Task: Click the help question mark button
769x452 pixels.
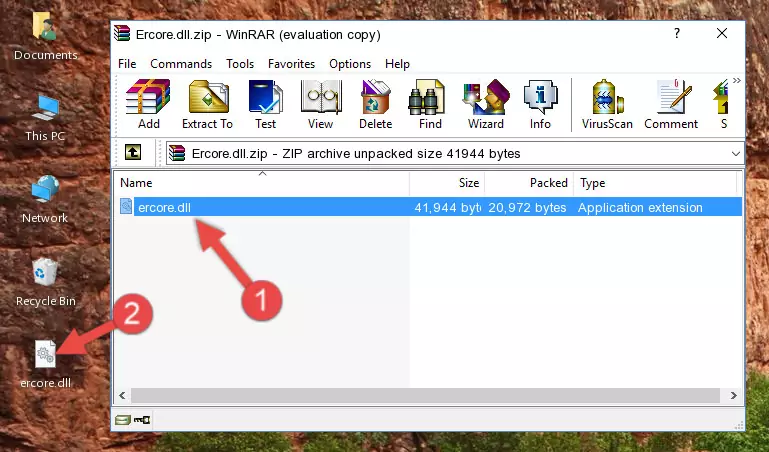Action: [677, 34]
